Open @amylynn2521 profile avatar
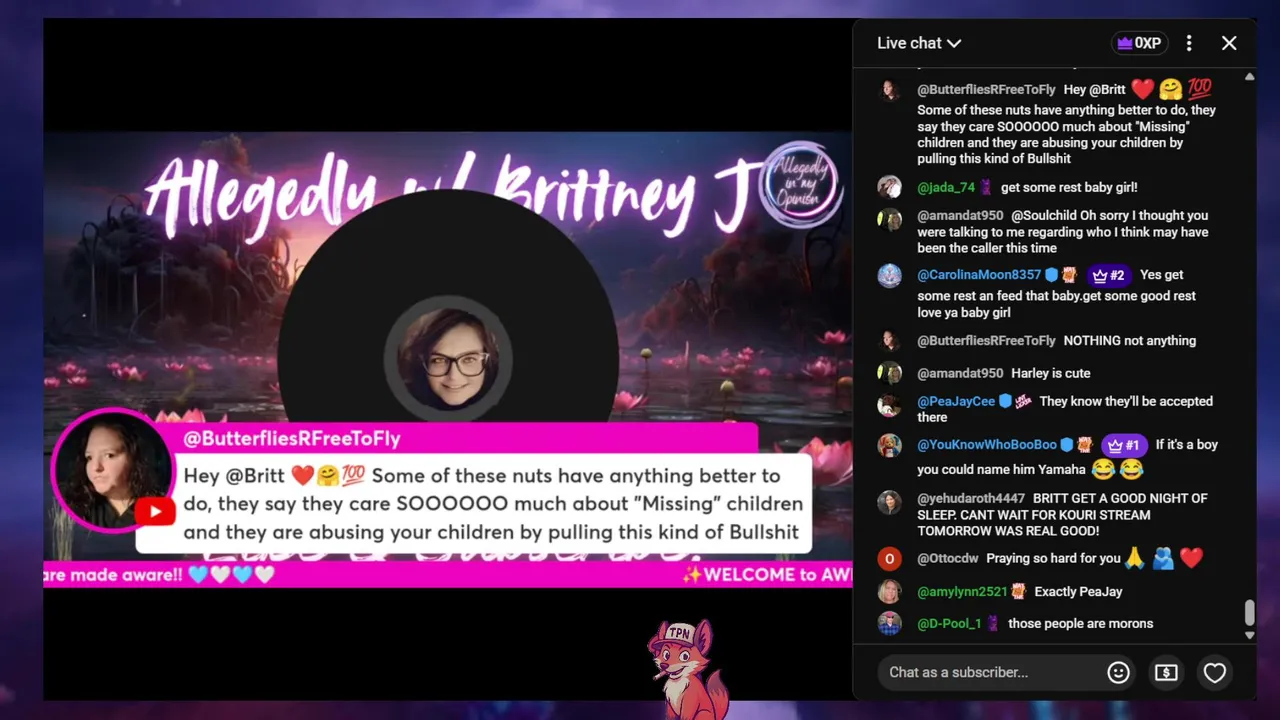Screen dimensions: 1280x720 [x=889, y=591]
